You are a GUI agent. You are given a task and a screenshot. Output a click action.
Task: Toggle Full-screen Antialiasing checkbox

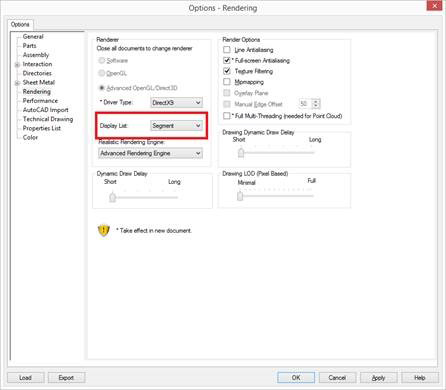pos(227,60)
